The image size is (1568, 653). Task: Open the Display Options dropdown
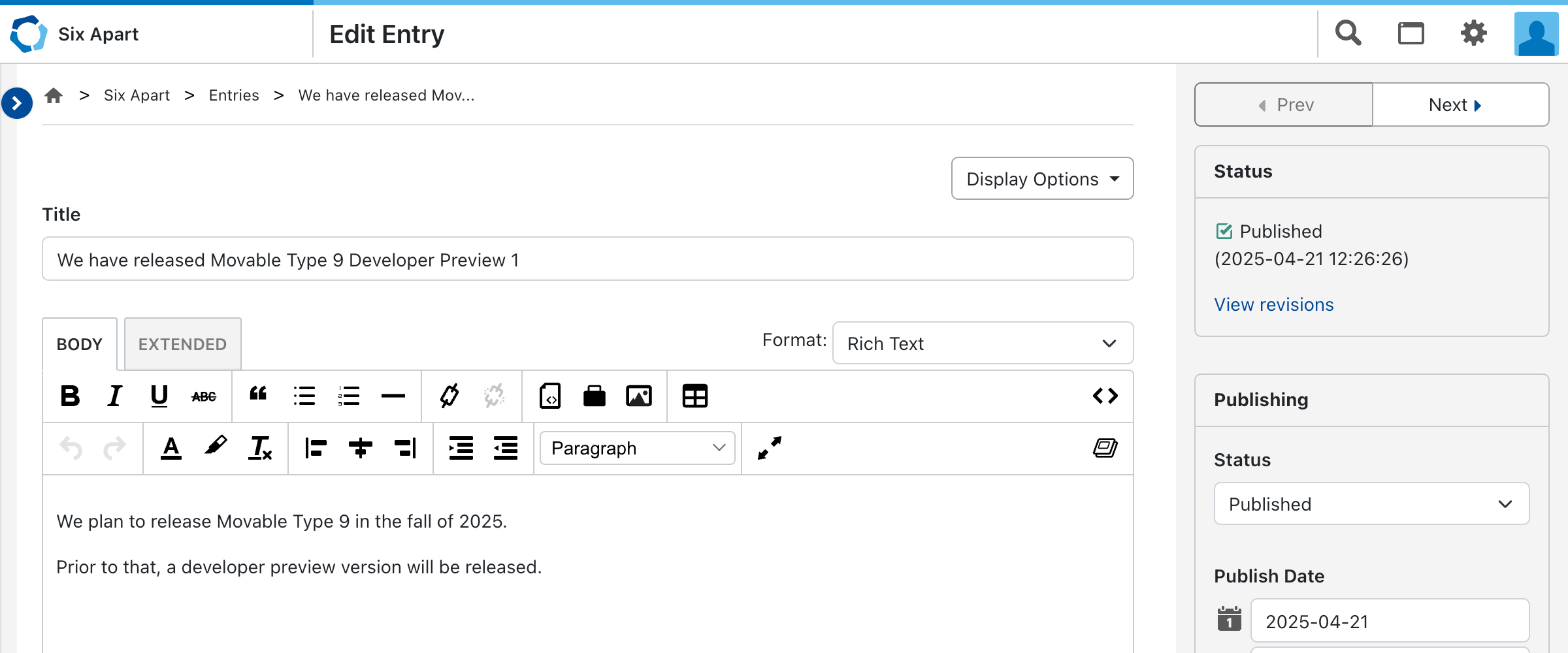click(x=1042, y=179)
